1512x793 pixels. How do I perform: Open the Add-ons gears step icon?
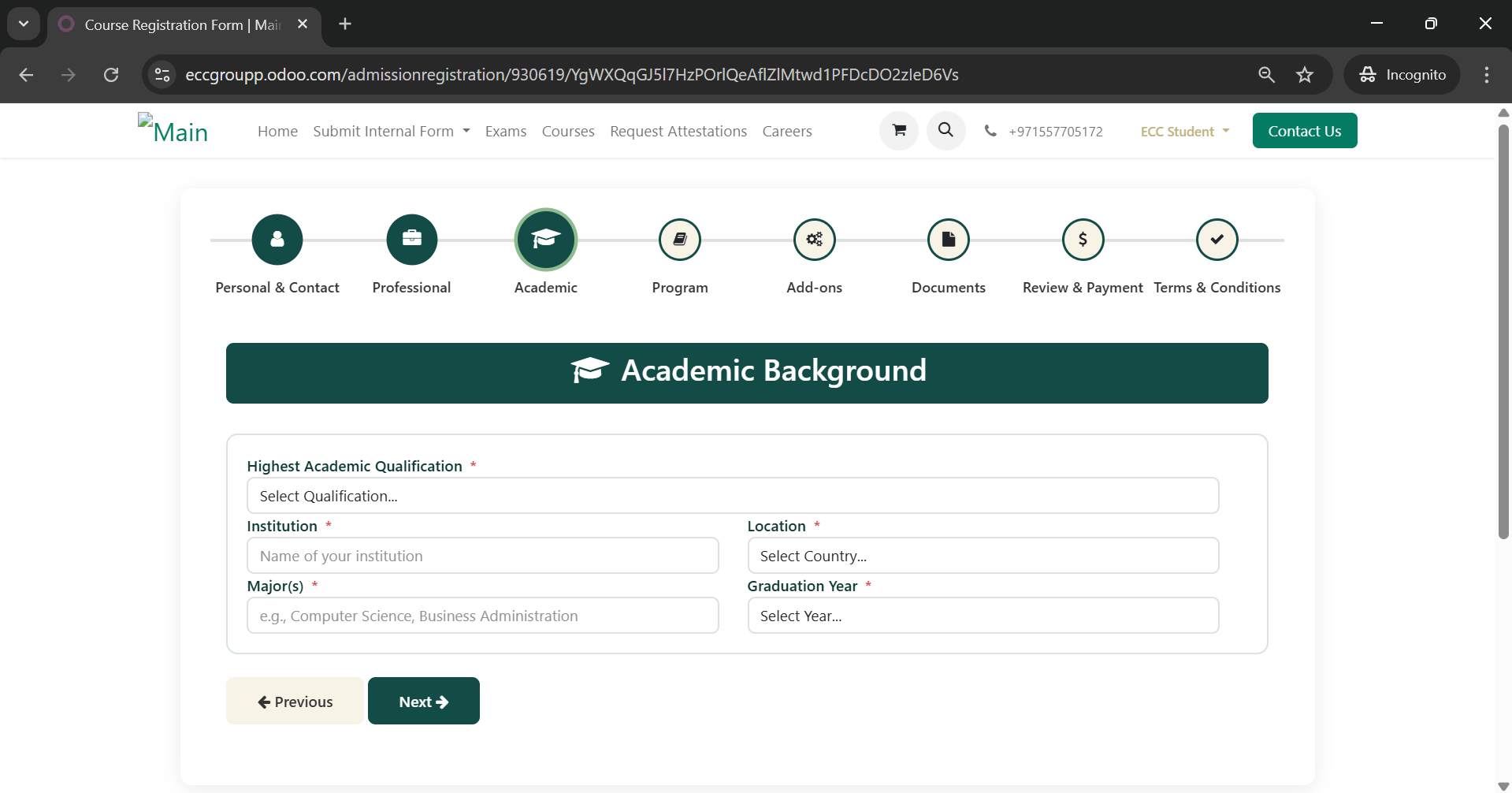click(x=814, y=240)
